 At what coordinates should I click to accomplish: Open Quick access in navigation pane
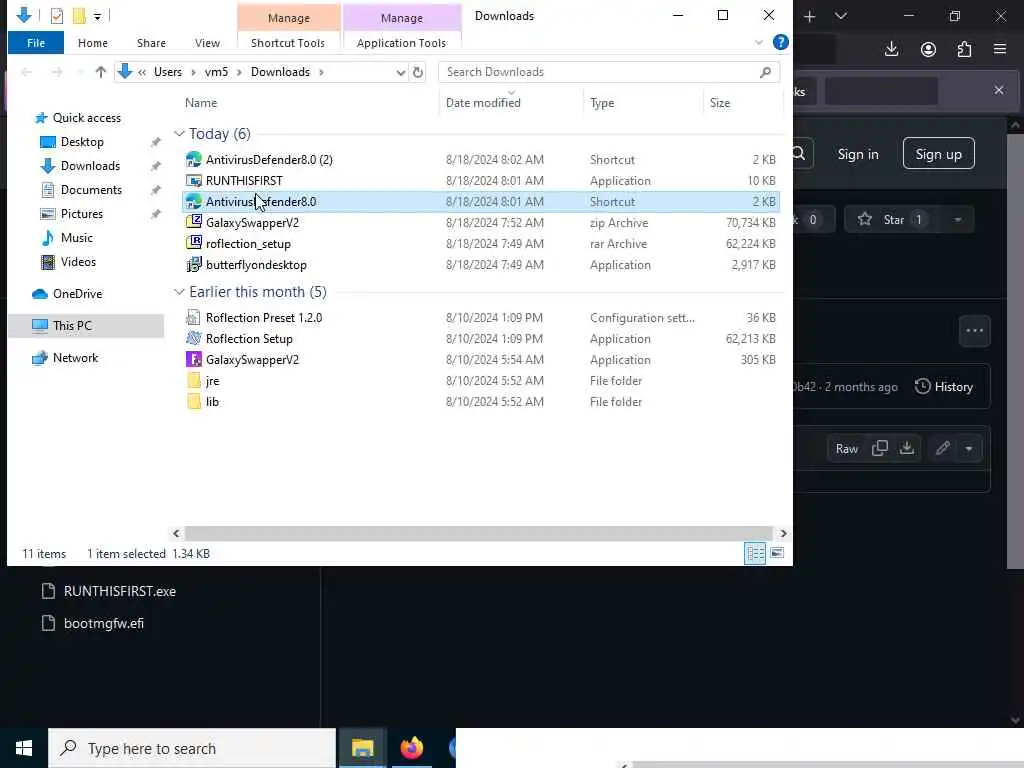point(87,118)
